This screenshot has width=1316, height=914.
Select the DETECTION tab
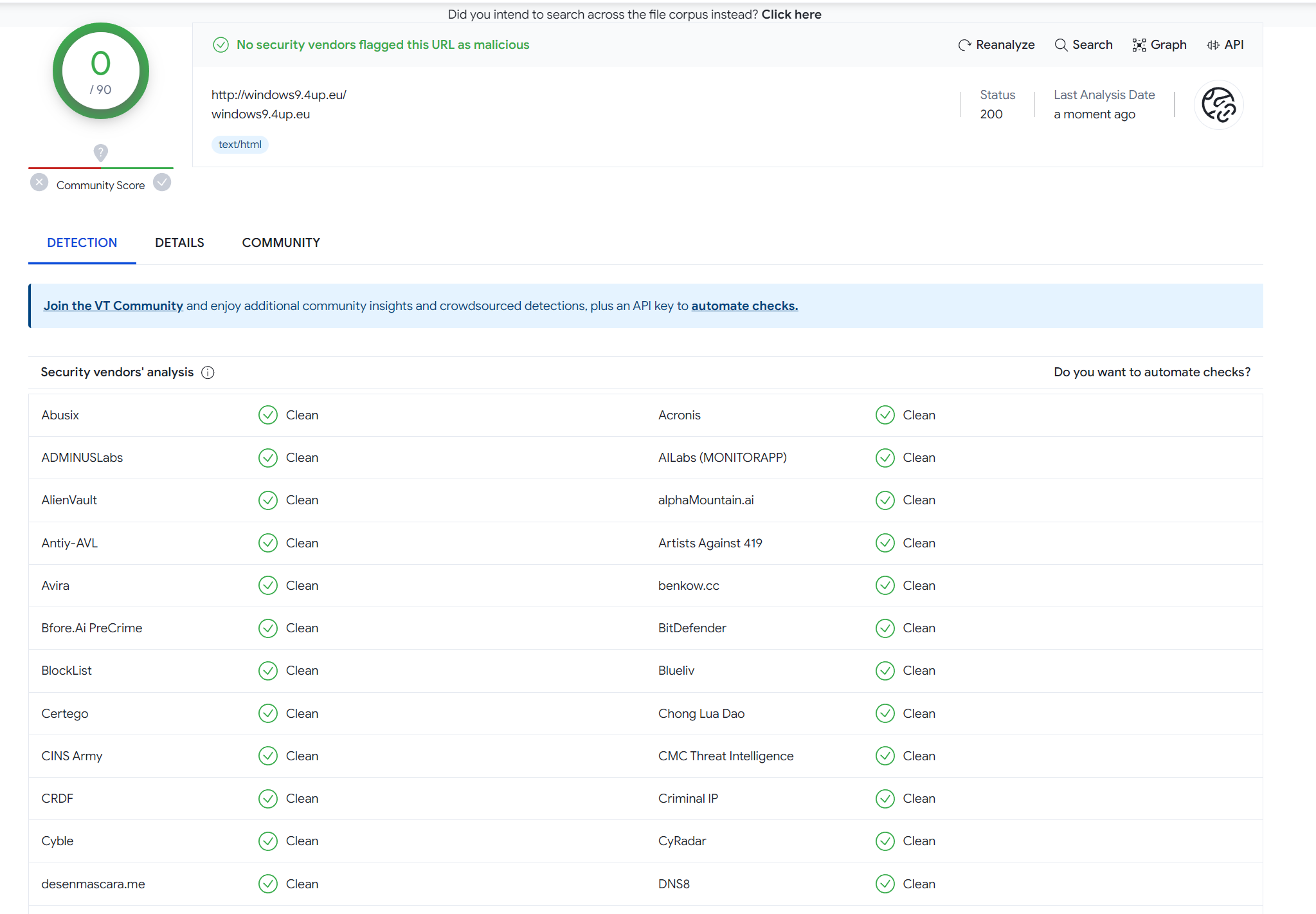click(x=82, y=242)
